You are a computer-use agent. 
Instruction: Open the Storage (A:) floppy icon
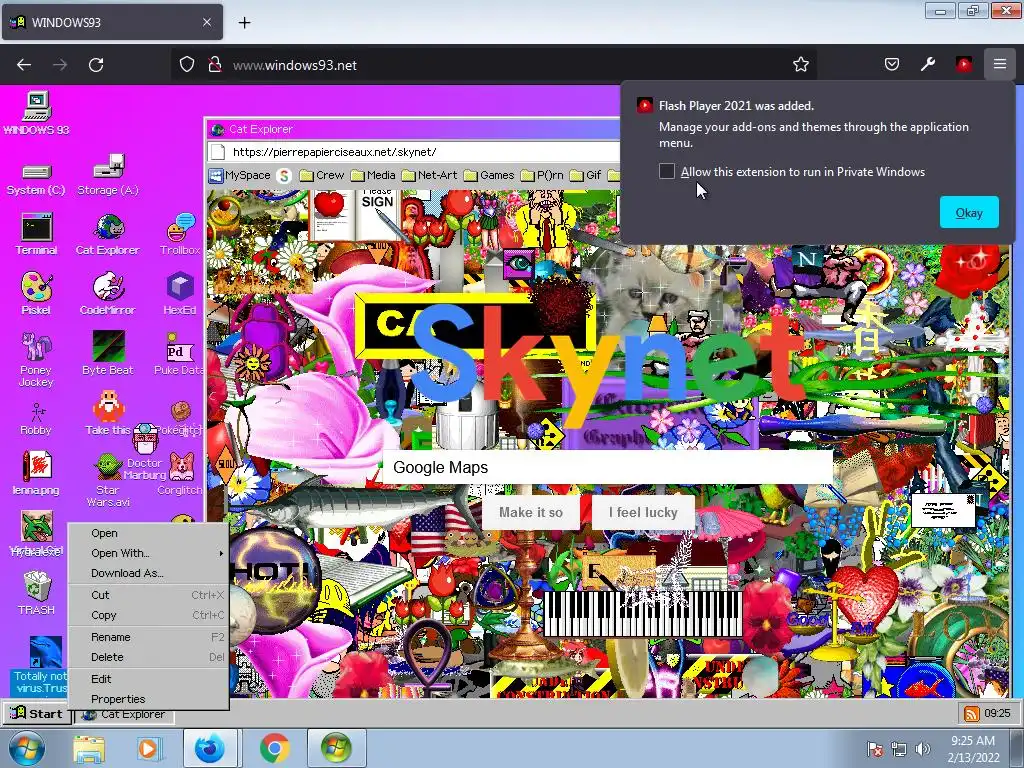[x=108, y=175]
